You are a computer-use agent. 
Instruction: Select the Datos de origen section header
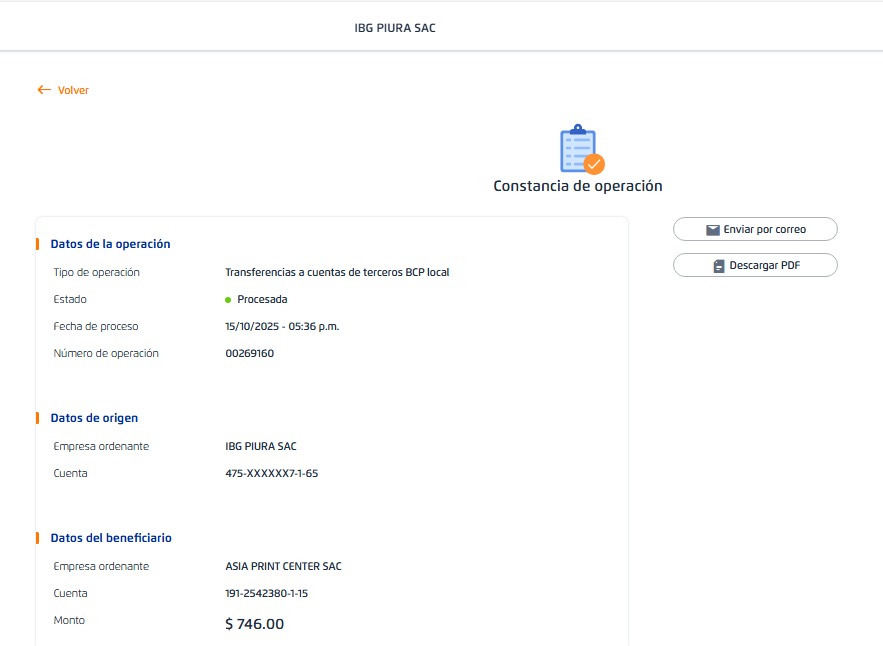[x=94, y=418]
